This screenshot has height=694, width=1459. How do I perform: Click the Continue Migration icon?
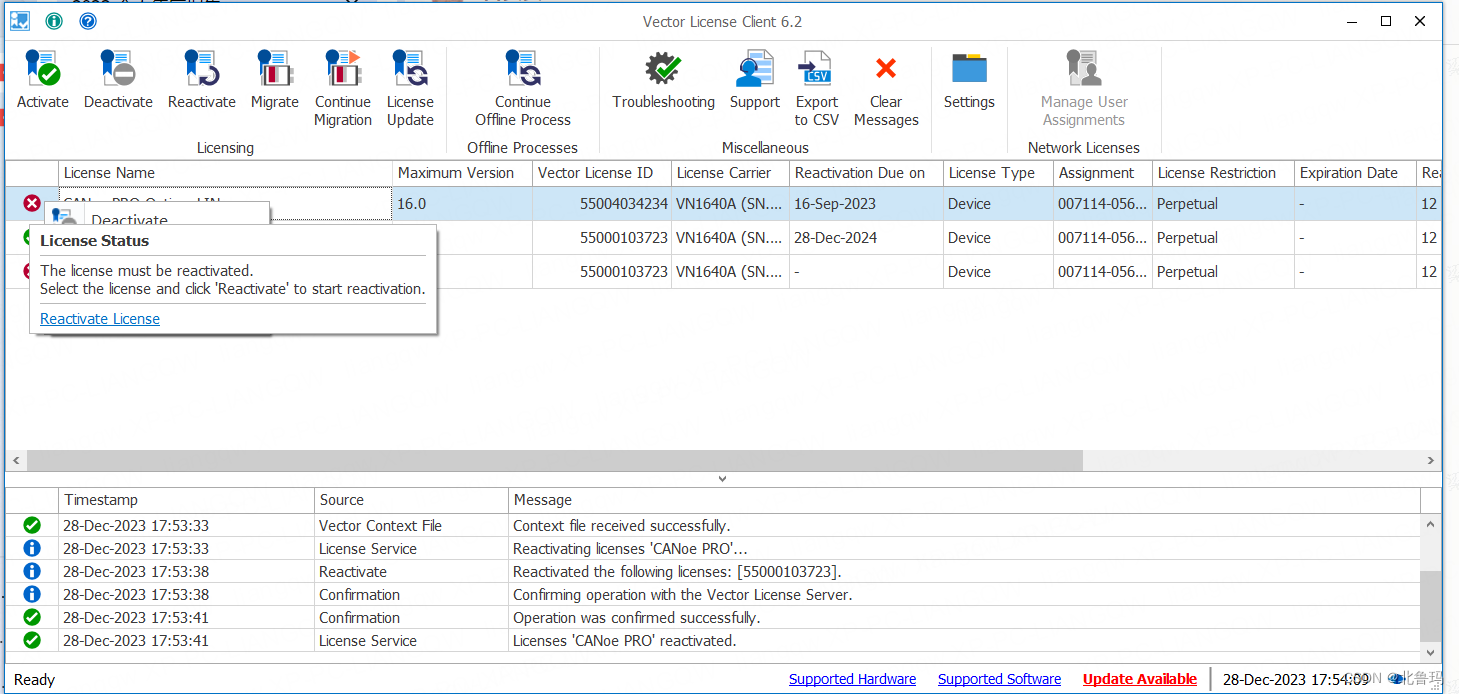click(343, 78)
